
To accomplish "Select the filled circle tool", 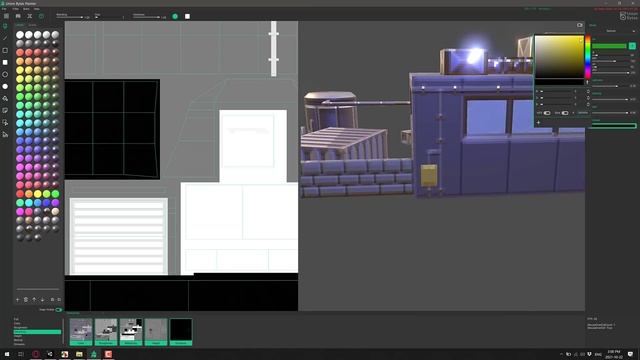I will (5, 86).
